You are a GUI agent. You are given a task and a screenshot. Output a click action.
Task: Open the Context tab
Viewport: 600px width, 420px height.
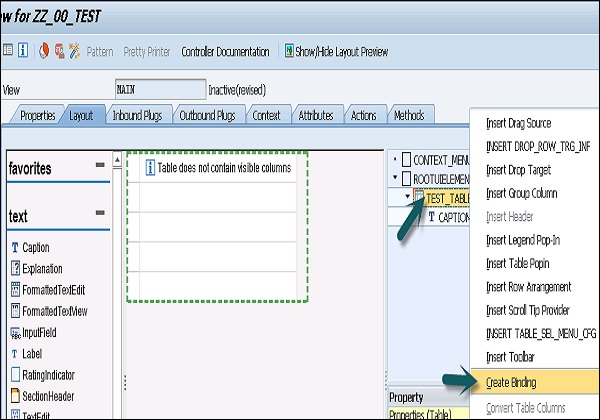[x=265, y=116]
